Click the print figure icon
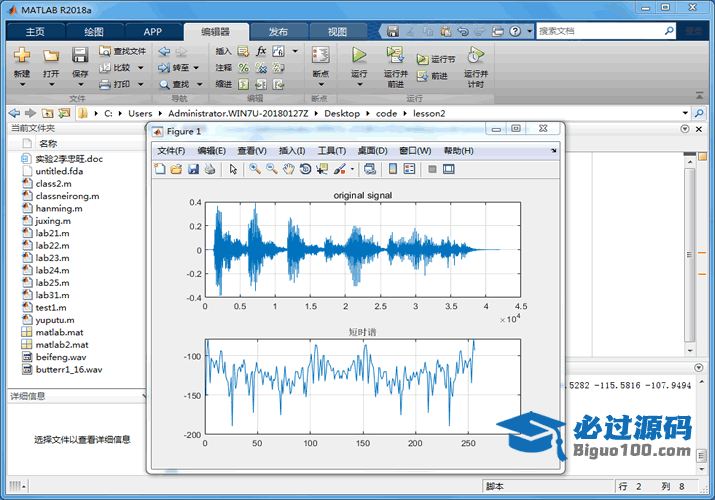 210,169
